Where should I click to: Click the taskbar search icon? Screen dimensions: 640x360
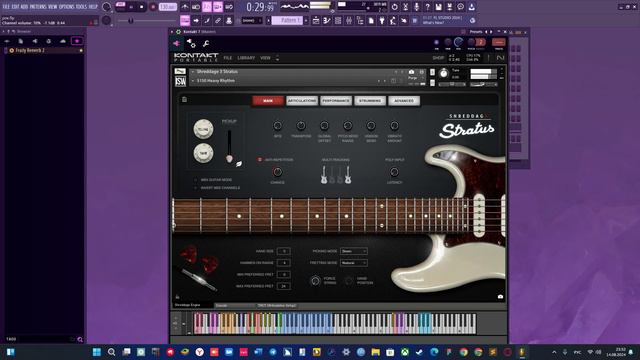[111, 352]
